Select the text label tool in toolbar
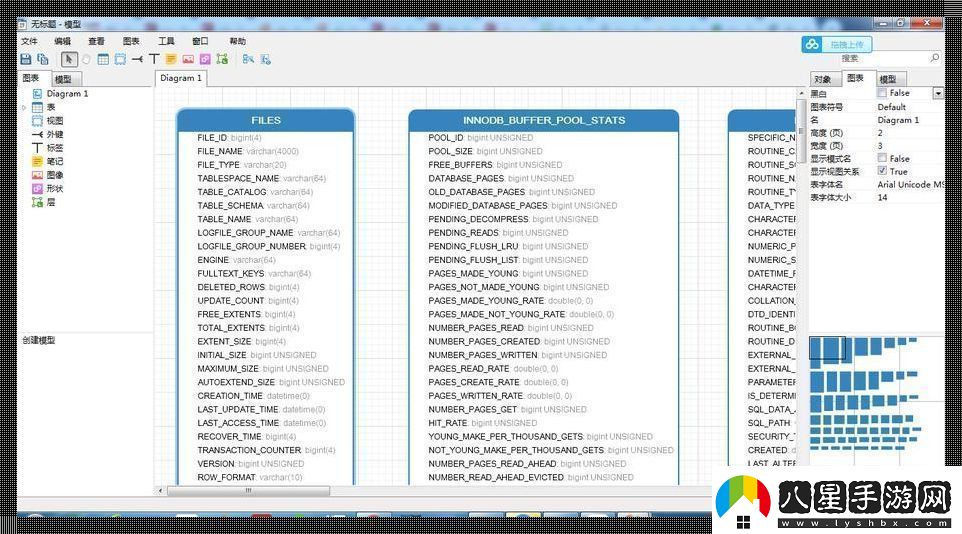 154,59
